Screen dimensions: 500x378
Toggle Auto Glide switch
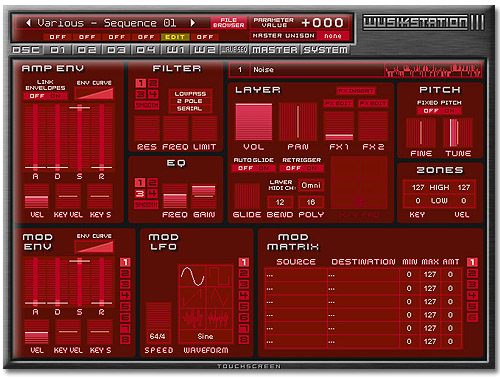(x=253, y=168)
